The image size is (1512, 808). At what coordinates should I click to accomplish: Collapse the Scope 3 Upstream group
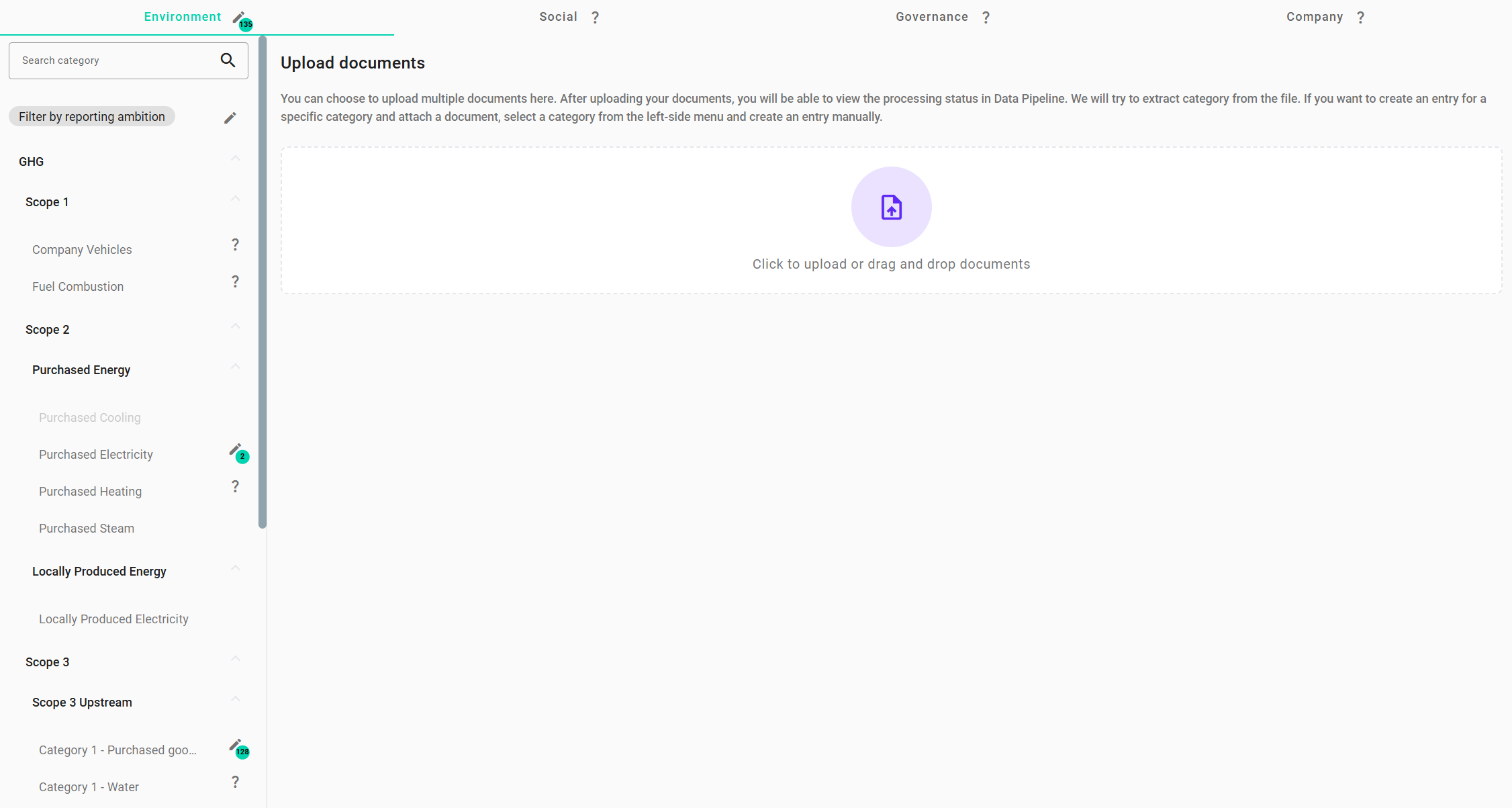[x=236, y=699]
